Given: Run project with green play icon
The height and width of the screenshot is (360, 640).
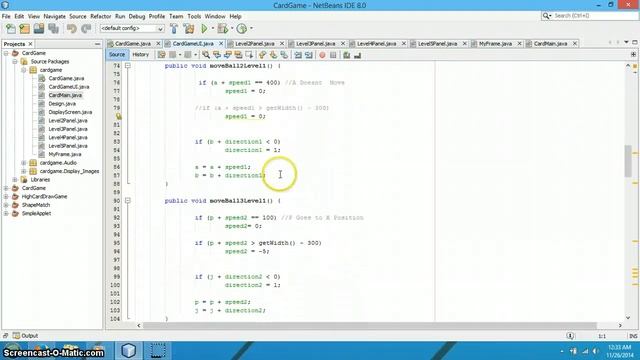Looking at the screenshot, I should (x=204, y=29).
